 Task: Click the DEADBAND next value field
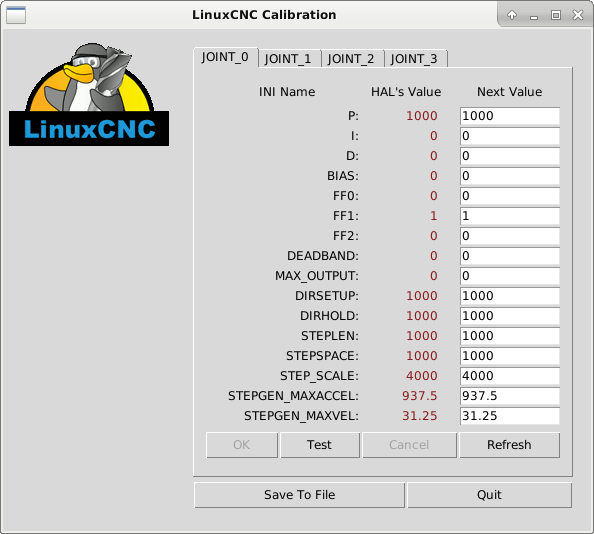[510, 256]
